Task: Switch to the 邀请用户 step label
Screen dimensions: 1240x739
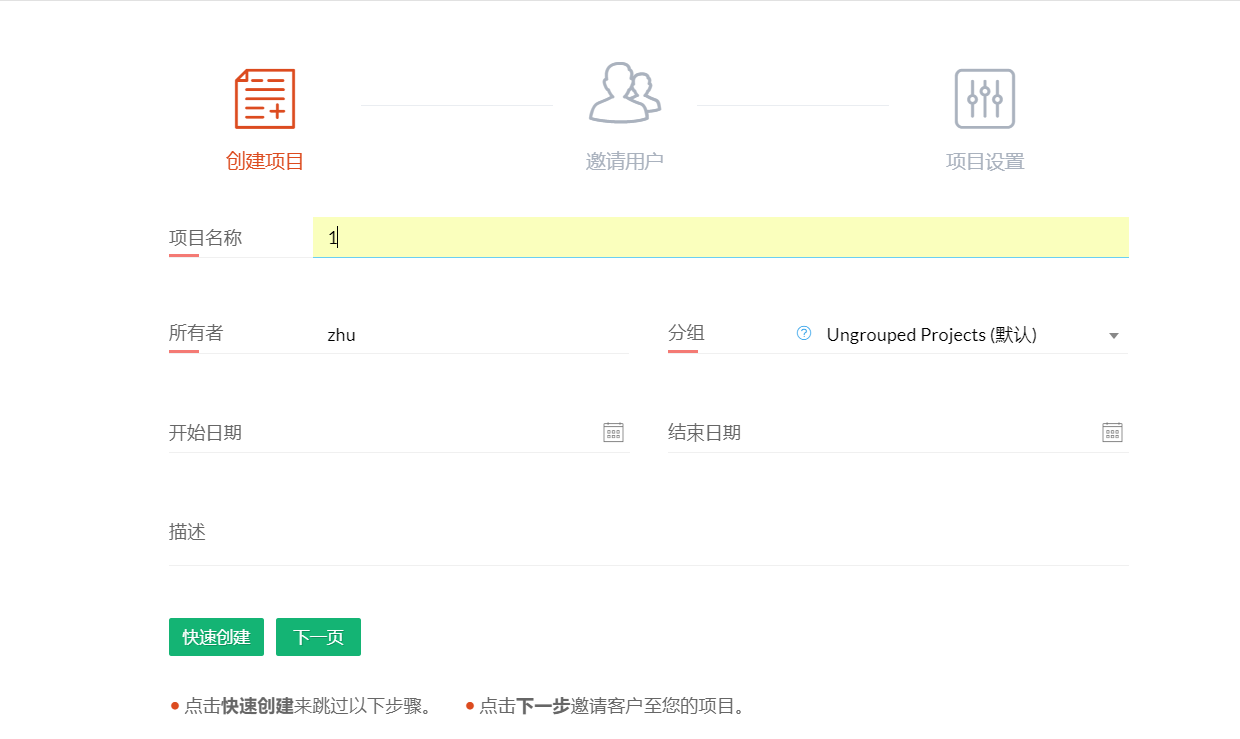Action: point(624,161)
